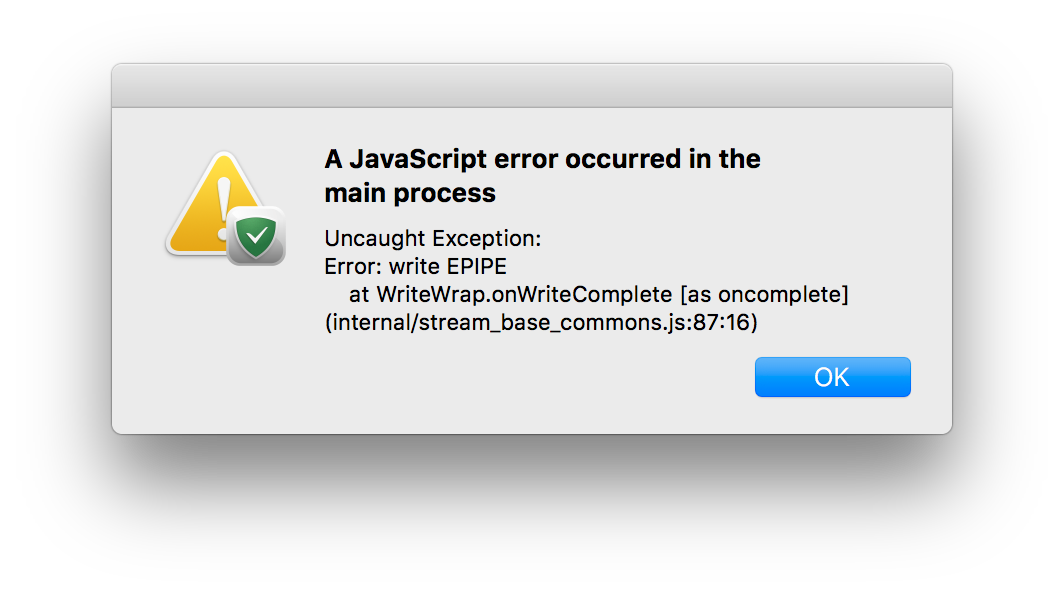Viewport: 1064px width, 594px height.
Task: Dismiss the error by clicking OK
Action: pos(832,377)
